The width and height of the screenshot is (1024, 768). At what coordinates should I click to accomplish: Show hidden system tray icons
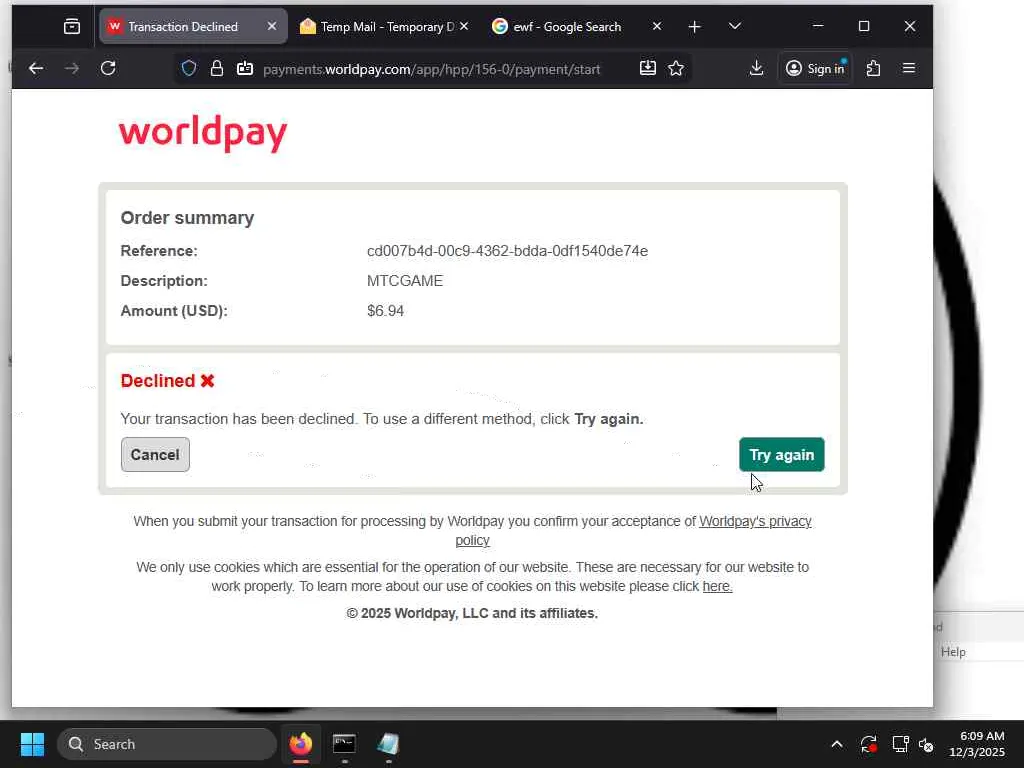point(837,744)
